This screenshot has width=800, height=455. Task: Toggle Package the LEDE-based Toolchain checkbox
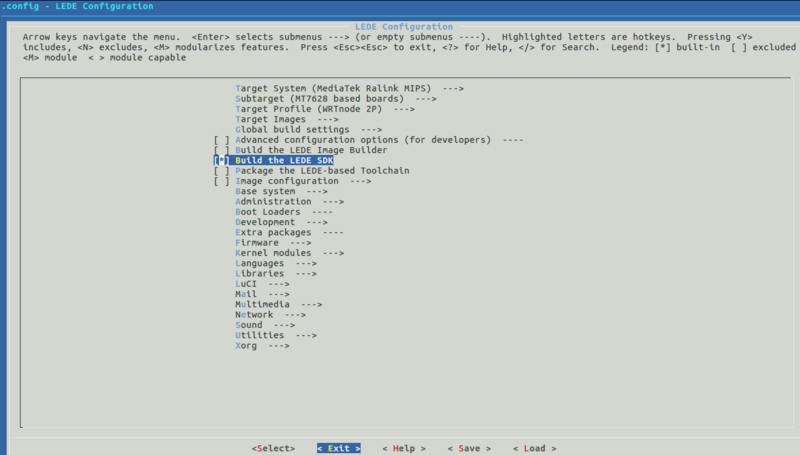(x=221, y=170)
